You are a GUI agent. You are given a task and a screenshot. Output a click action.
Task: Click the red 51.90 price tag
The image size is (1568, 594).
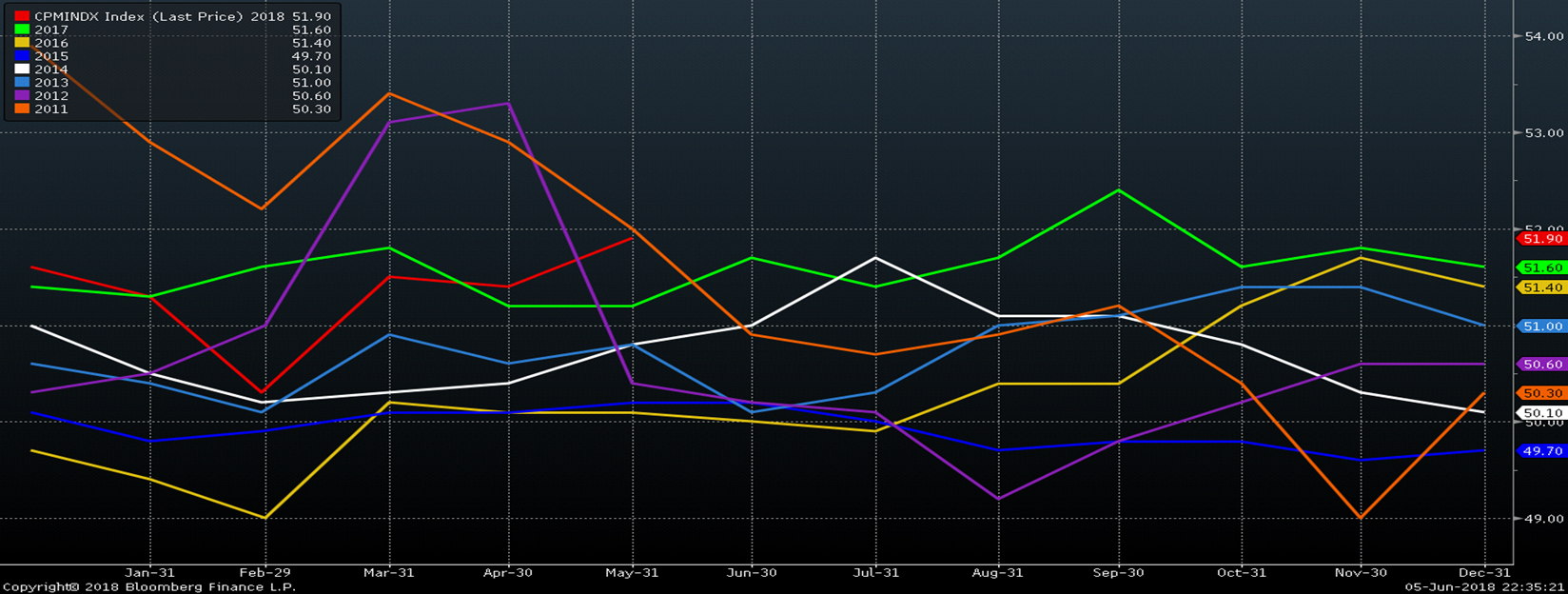1541,239
